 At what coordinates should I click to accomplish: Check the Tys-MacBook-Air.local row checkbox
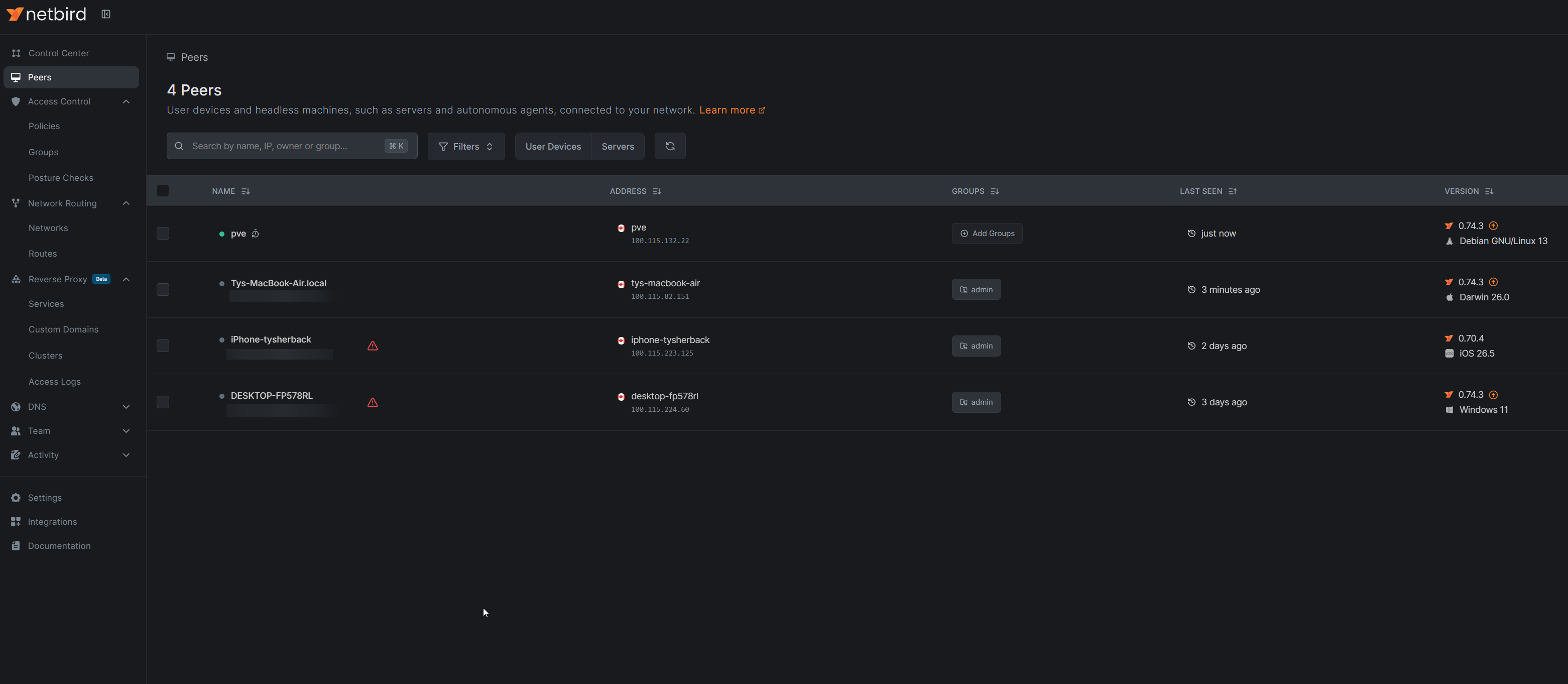coord(163,289)
